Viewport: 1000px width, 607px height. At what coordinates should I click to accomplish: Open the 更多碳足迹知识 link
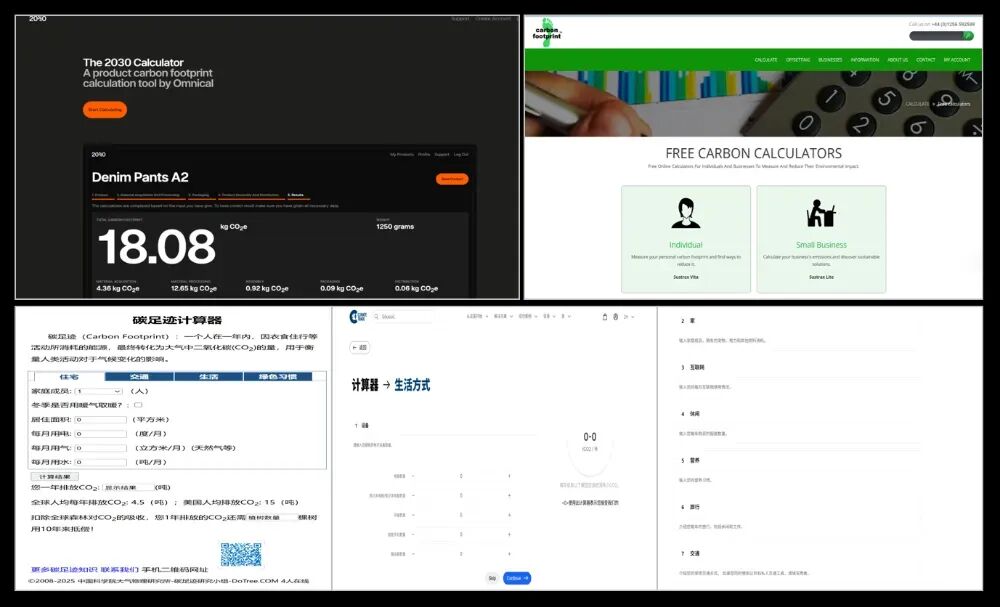click(63, 569)
